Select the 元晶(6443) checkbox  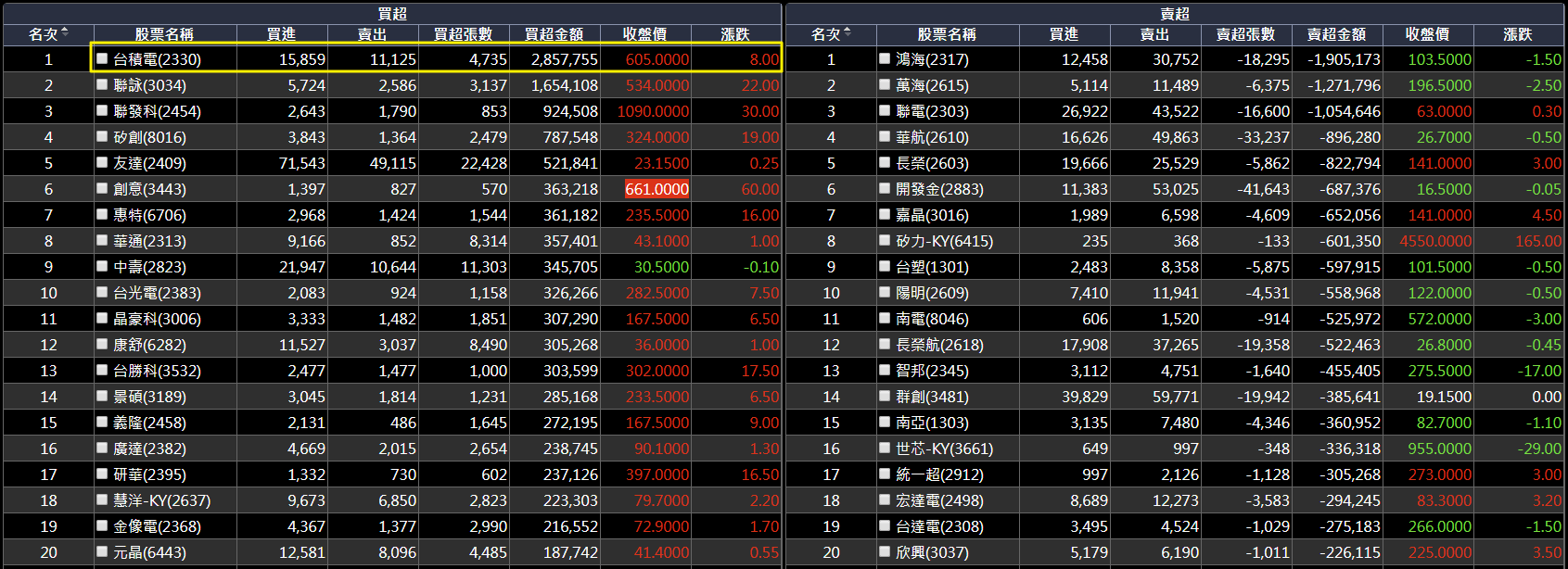pyautogui.click(x=102, y=551)
